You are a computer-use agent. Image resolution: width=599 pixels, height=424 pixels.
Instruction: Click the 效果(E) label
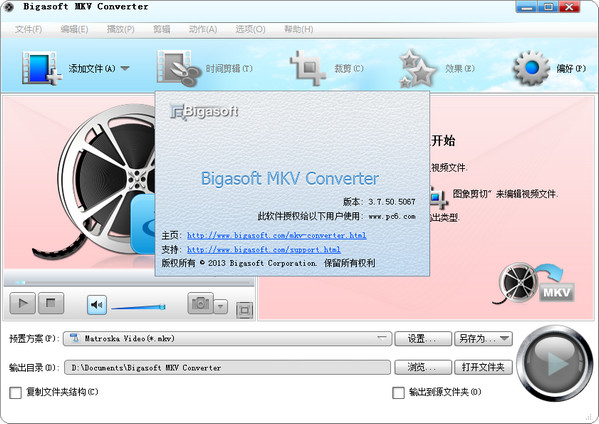[x=460, y=69]
